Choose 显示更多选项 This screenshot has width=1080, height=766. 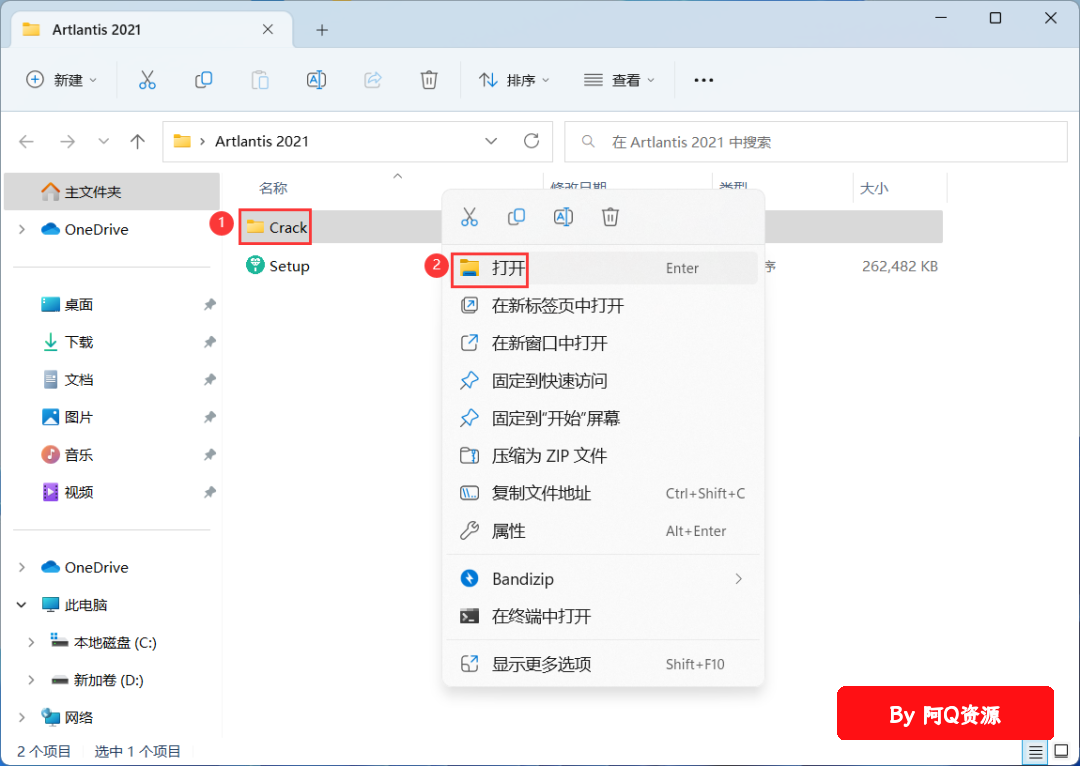point(603,664)
